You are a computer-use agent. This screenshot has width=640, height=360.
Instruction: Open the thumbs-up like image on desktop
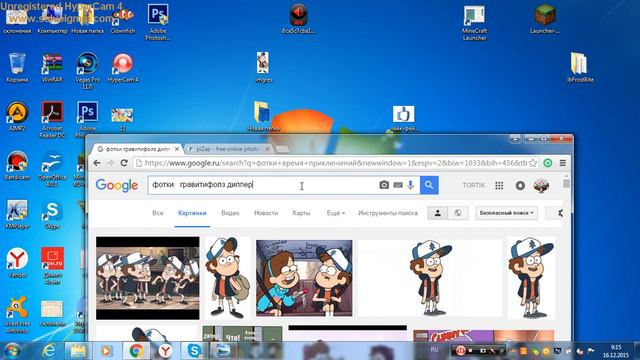click(x=404, y=118)
